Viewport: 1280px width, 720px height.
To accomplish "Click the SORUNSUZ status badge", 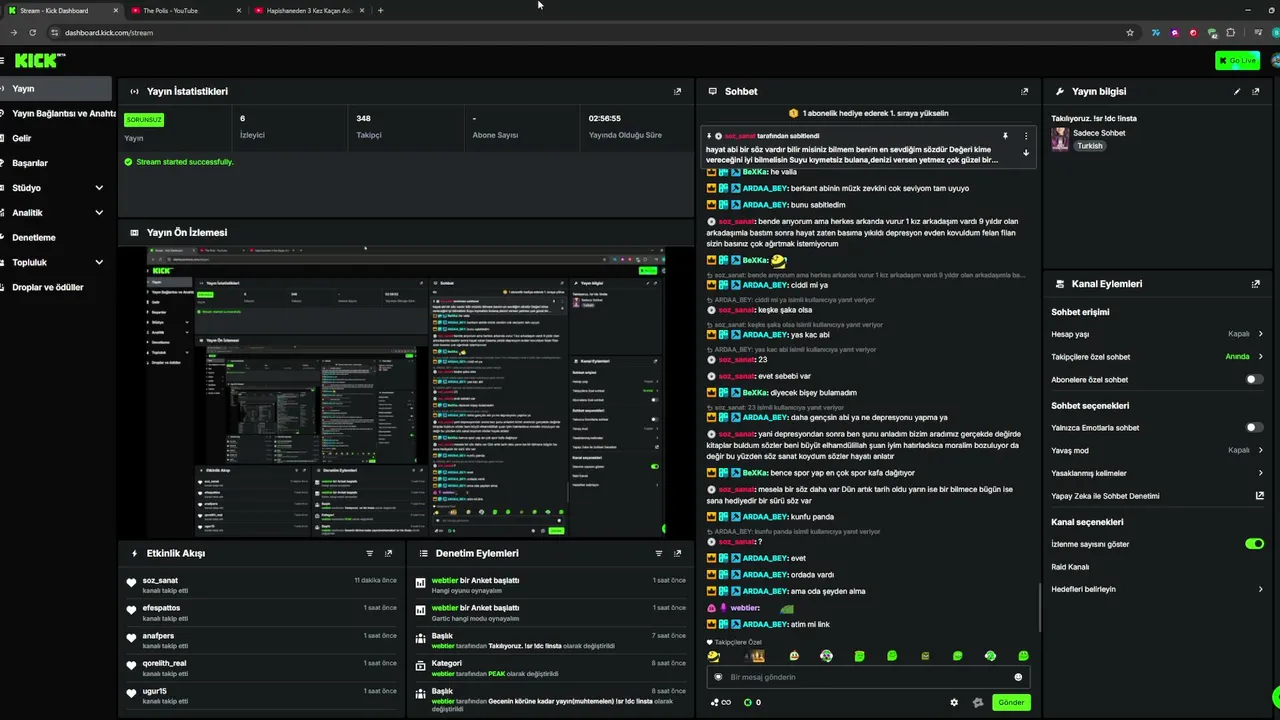I will pos(144,119).
